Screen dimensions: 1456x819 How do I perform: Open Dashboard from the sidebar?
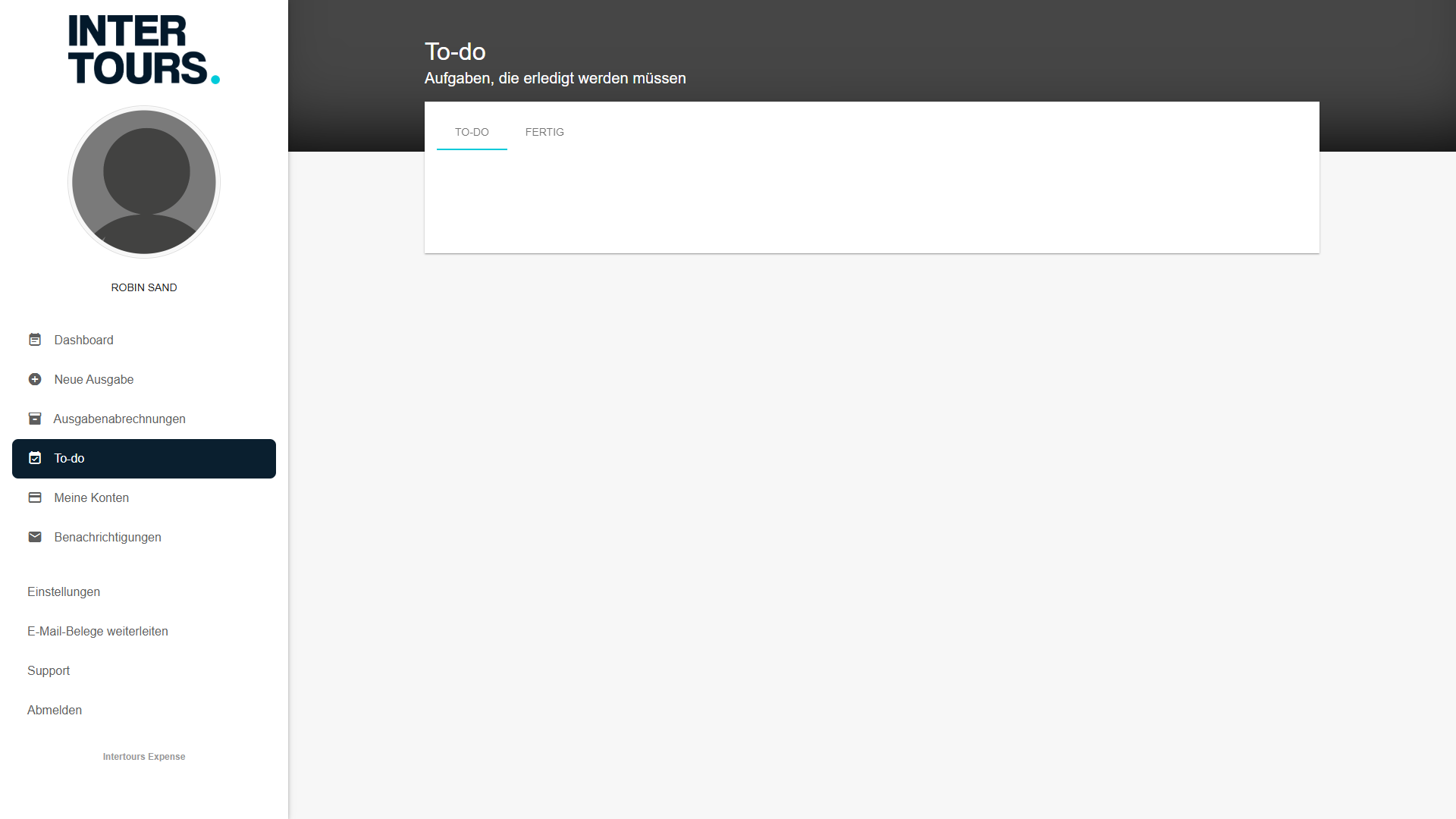point(83,340)
